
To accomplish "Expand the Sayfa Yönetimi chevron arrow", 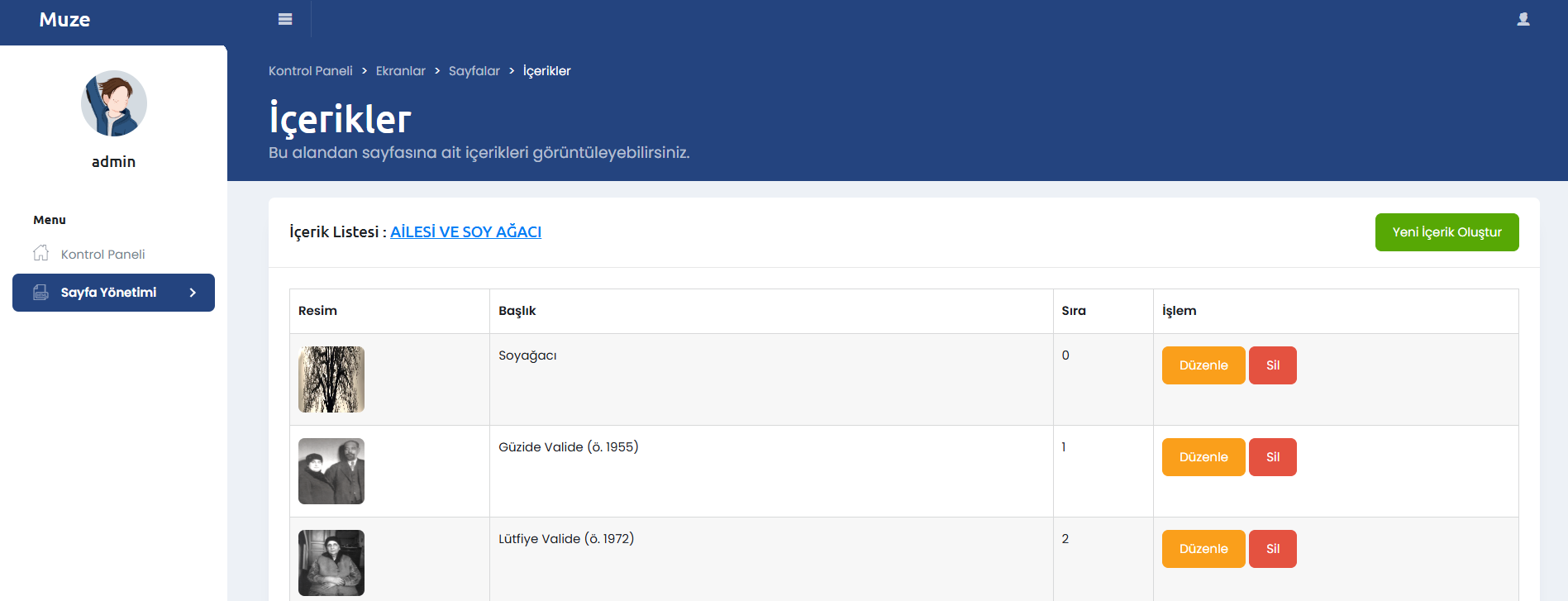I will 193,292.
